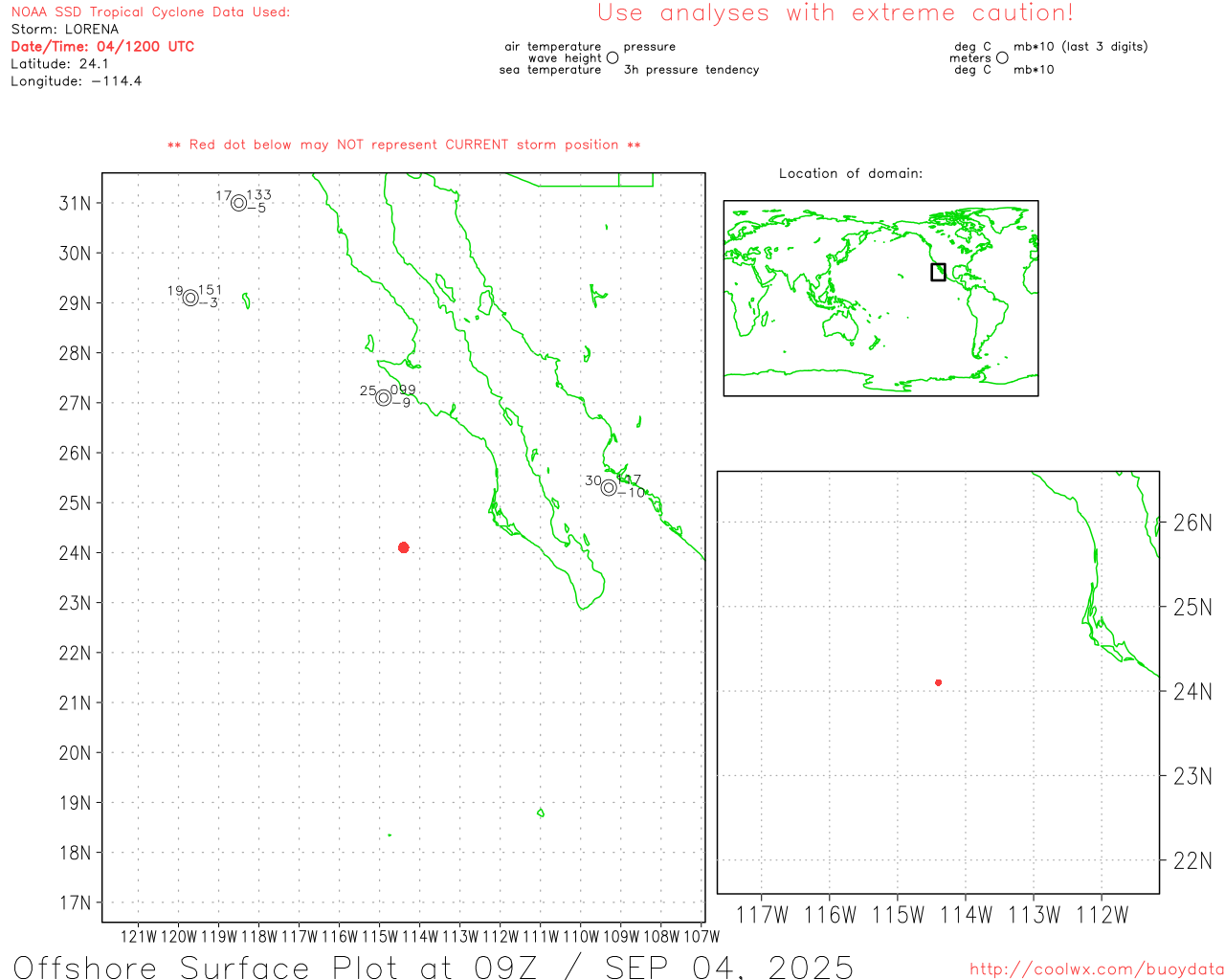Click the 'Location of domain:' label
Screen dimensions: 1225x980
(851, 173)
